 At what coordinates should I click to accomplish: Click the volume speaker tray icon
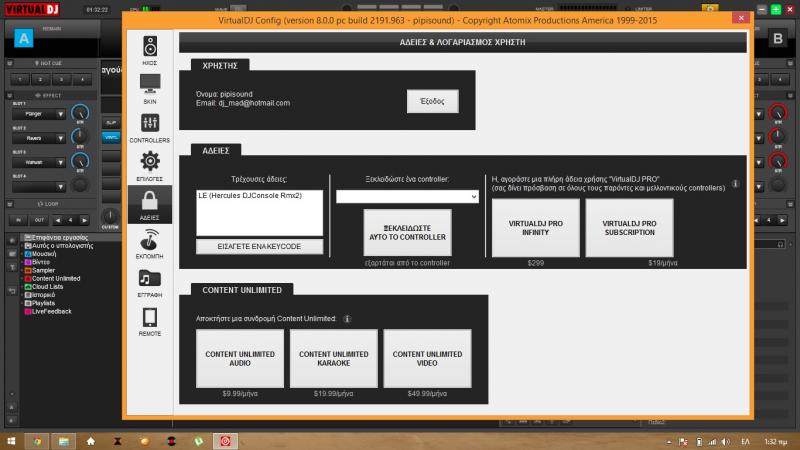(x=726, y=442)
